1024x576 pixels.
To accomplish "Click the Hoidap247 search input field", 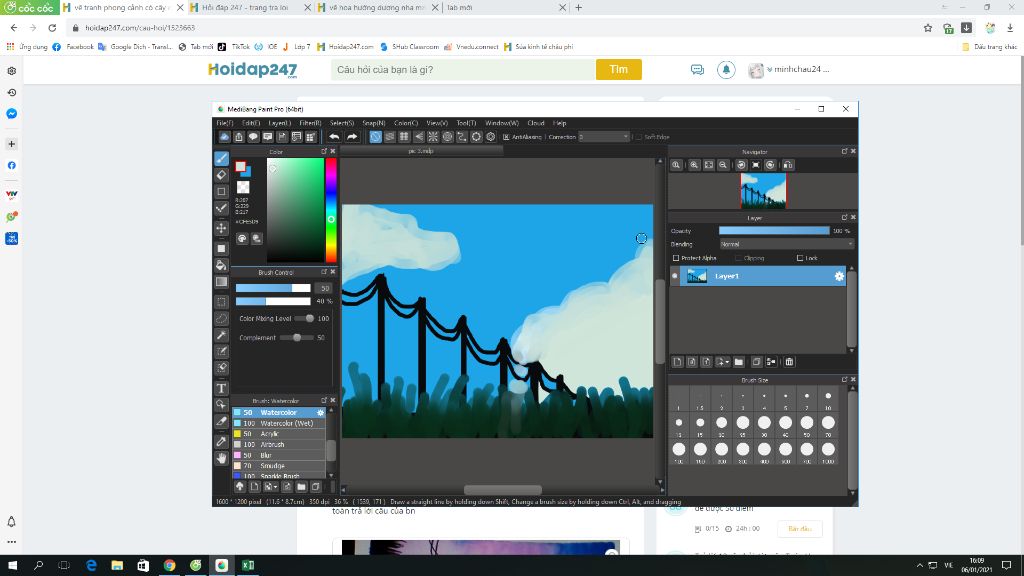I will pyautogui.click(x=463, y=69).
